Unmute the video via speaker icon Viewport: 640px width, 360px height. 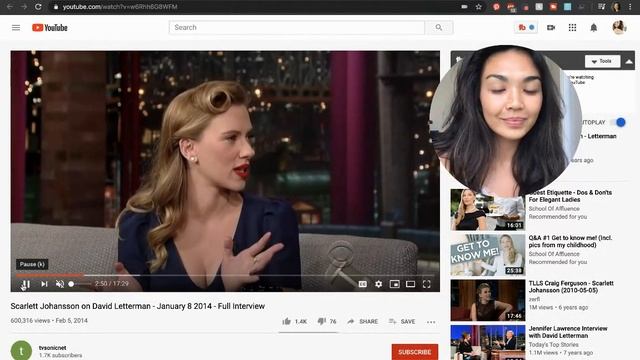tap(60, 284)
